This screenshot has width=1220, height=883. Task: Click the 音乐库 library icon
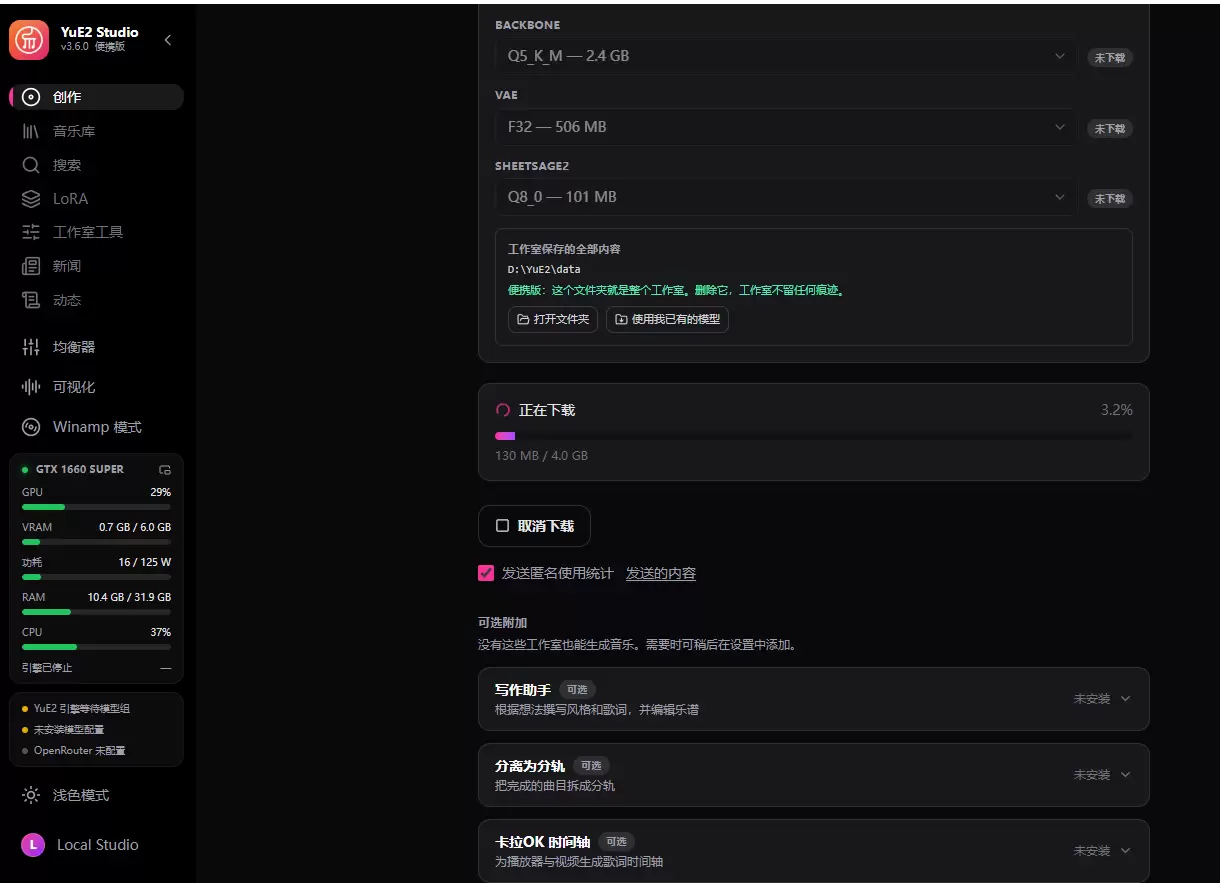click(31, 131)
